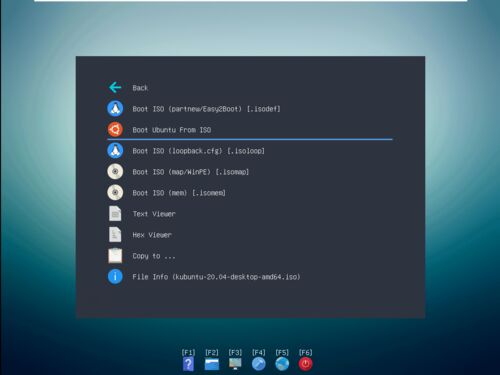
Task: Click the penguin icon beside loopback.cfg entry
Action: [115, 151]
